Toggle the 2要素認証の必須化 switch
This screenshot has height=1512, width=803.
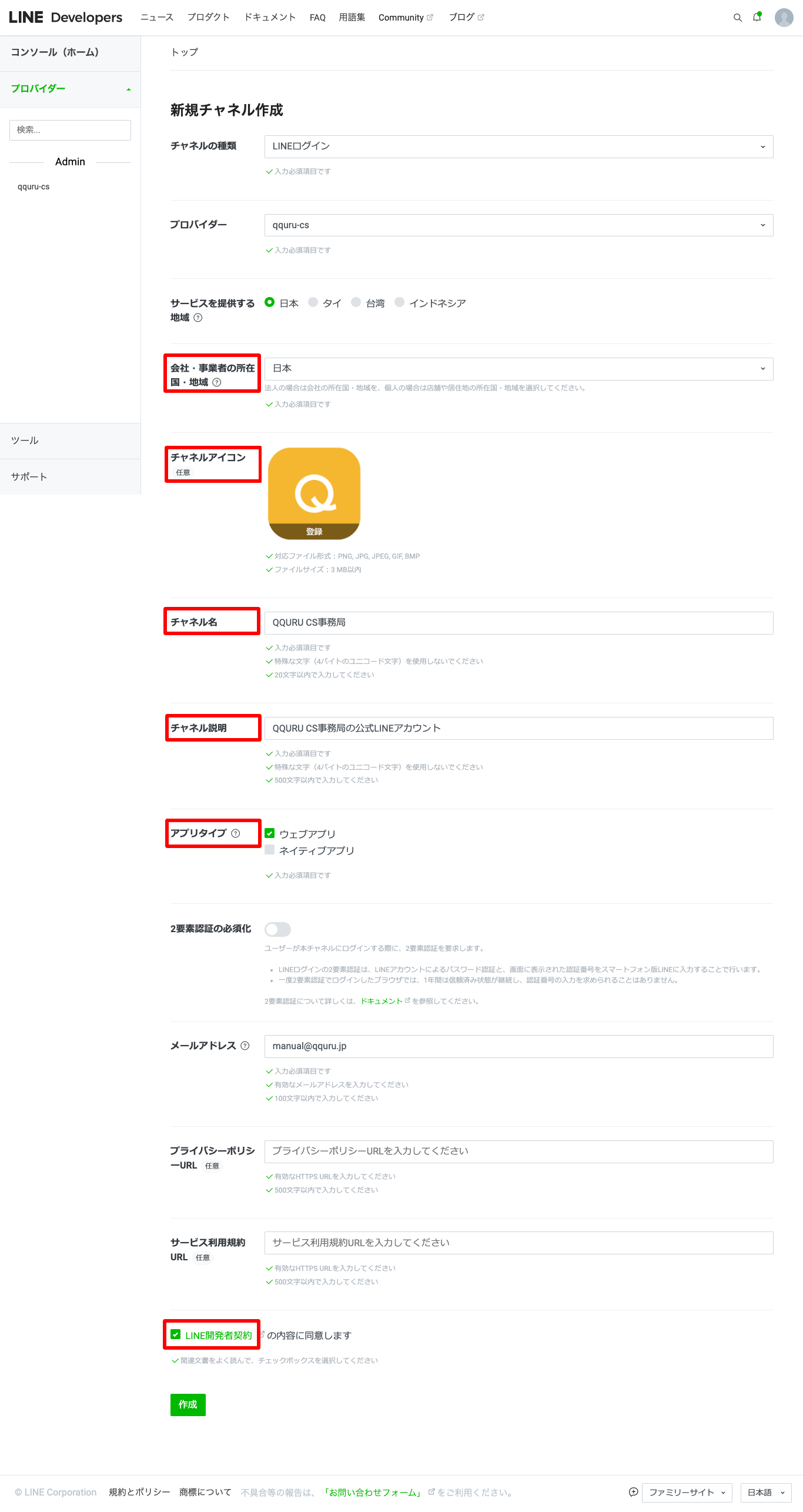click(277, 929)
